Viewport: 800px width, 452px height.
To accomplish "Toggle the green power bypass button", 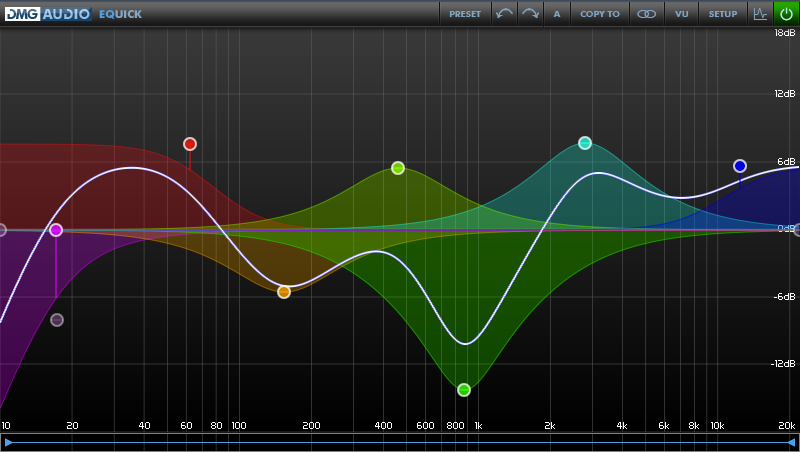I will 786,14.
